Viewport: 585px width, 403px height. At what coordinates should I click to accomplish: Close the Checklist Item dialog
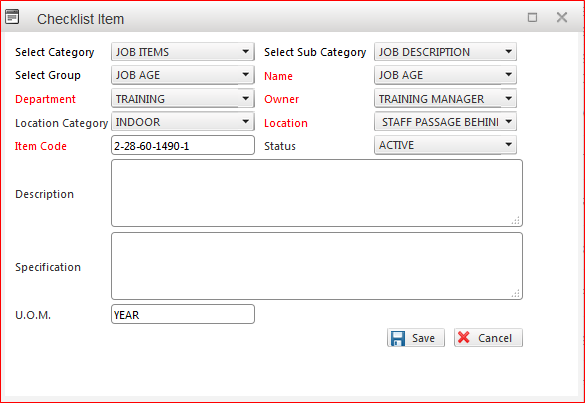(562, 17)
